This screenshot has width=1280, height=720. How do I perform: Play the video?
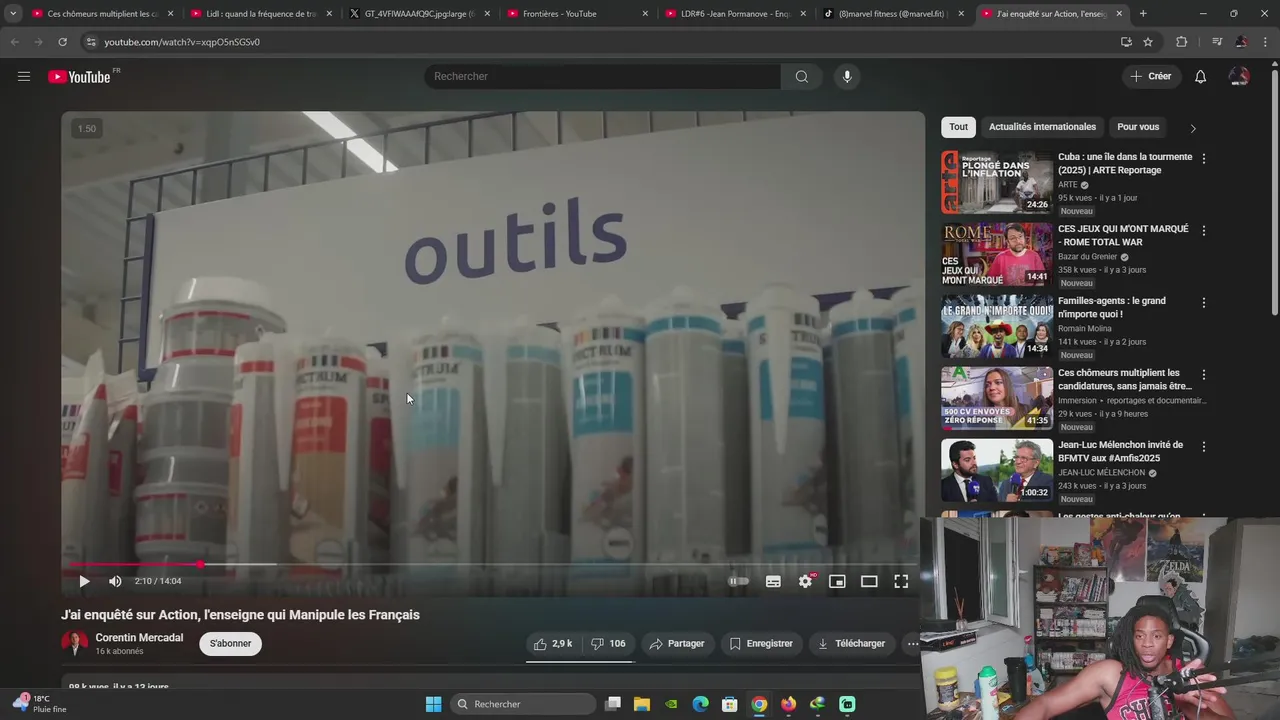click(84, 581)
